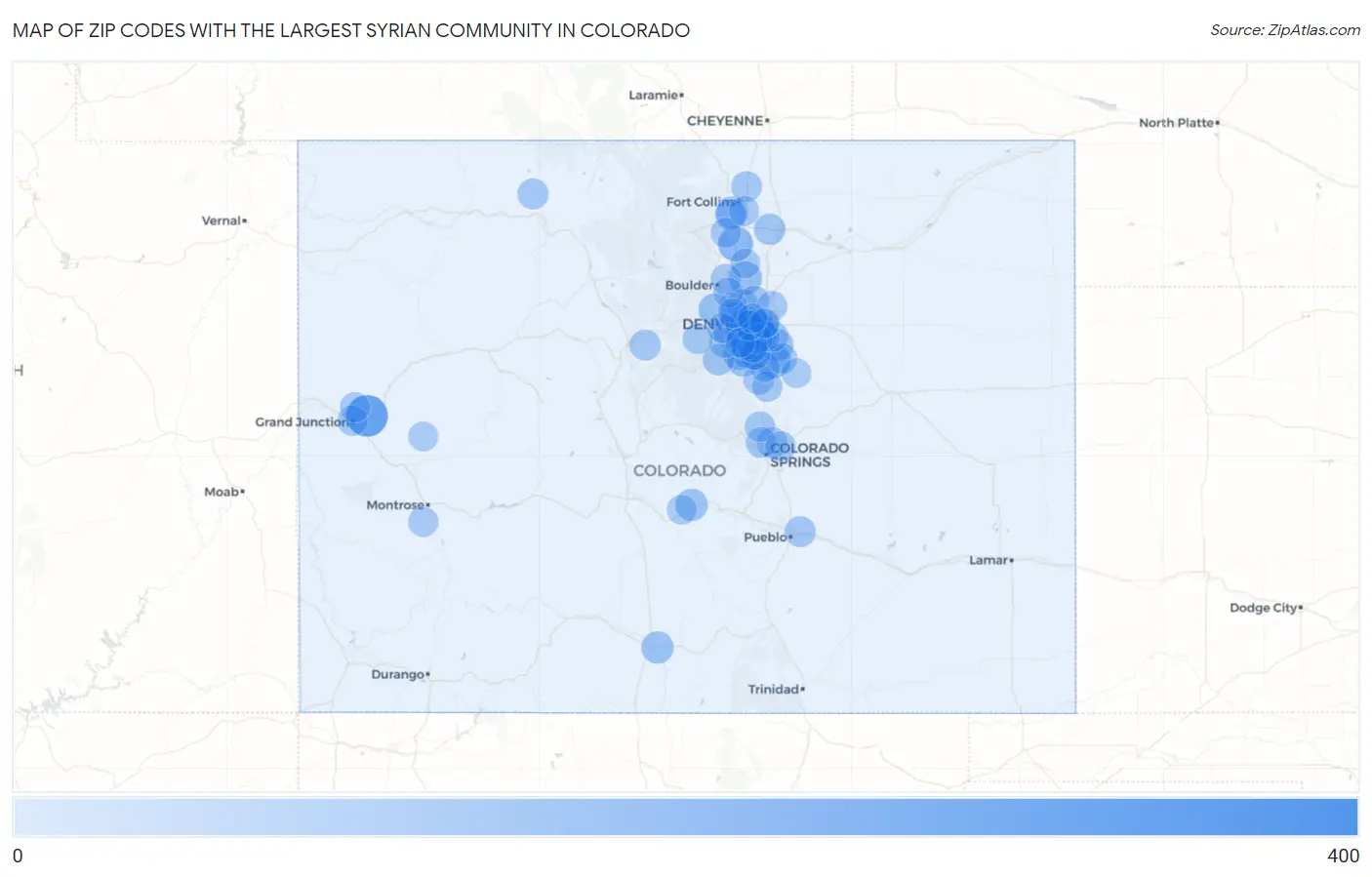Click the Vernal city label
The image size is (1372, 877).
[222, 220]
